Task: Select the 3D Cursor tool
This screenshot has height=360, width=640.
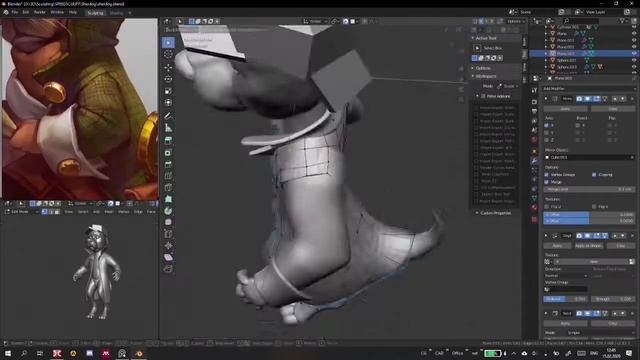Action: coord(168,54)
